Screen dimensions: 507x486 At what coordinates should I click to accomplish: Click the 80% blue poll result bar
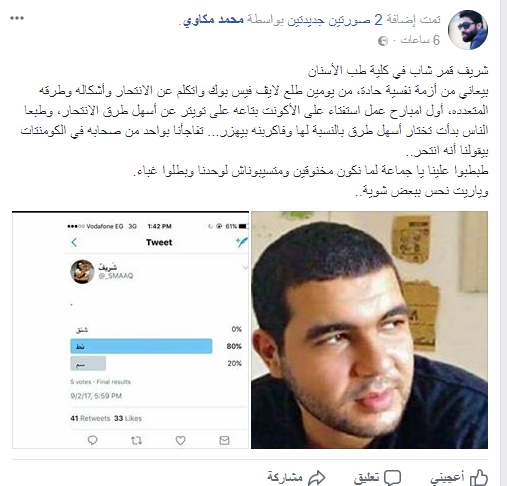point(141,346)
